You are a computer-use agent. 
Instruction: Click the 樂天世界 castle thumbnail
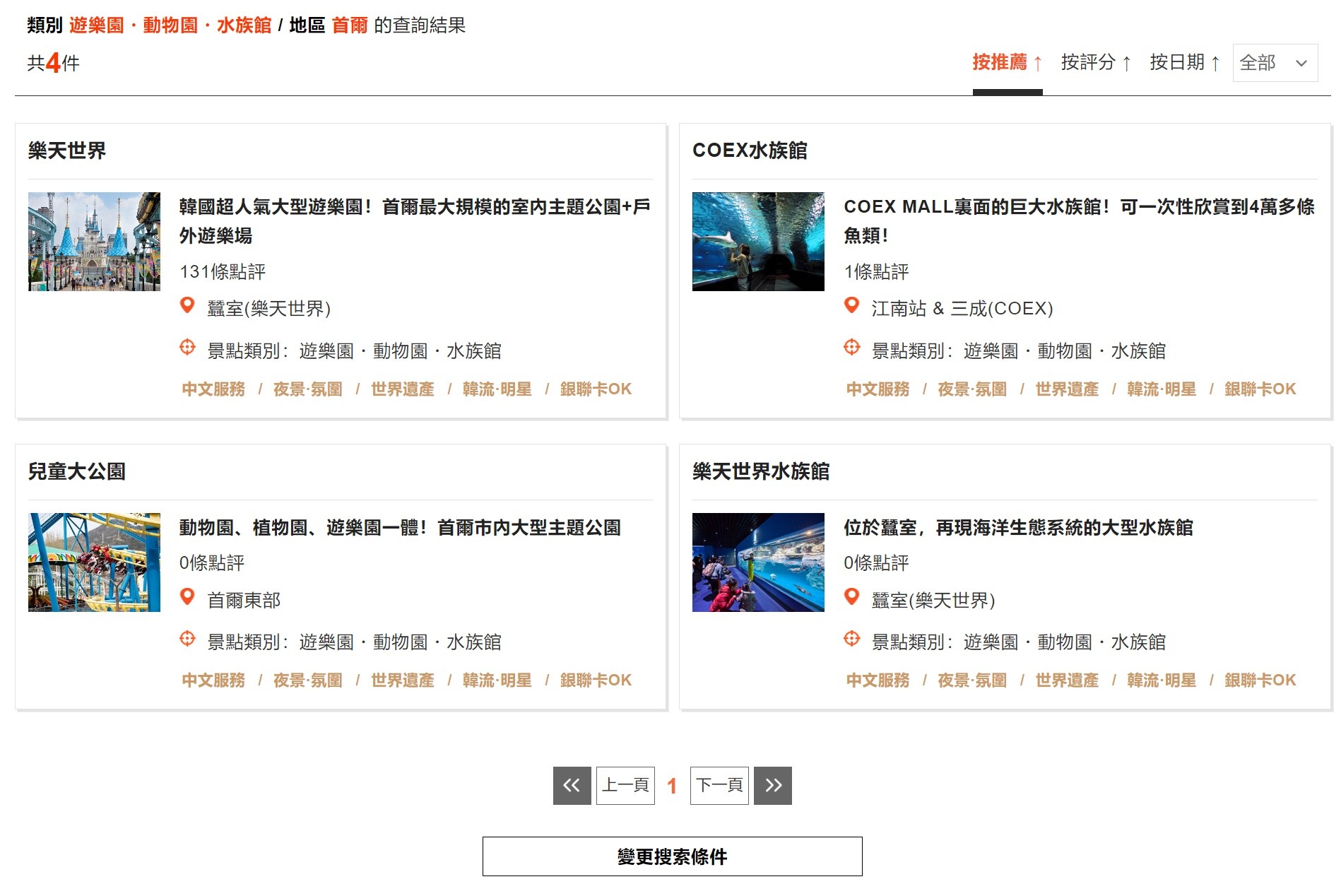pos(94,242)
